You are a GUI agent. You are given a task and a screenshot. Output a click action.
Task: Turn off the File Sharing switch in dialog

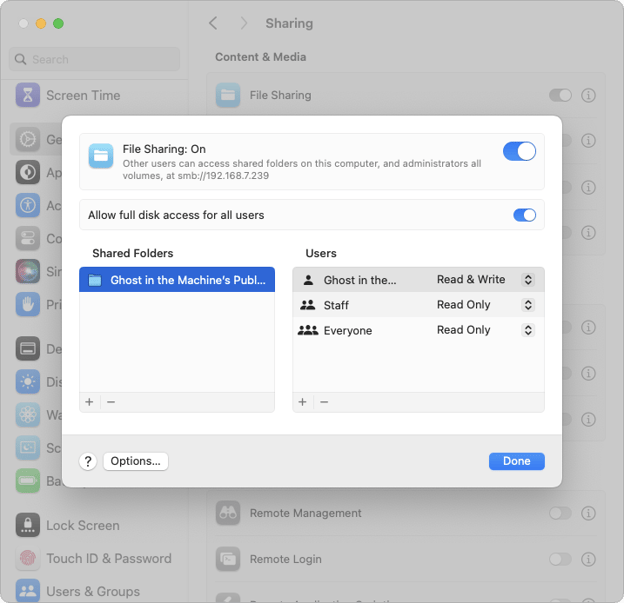tap(519, 151)
